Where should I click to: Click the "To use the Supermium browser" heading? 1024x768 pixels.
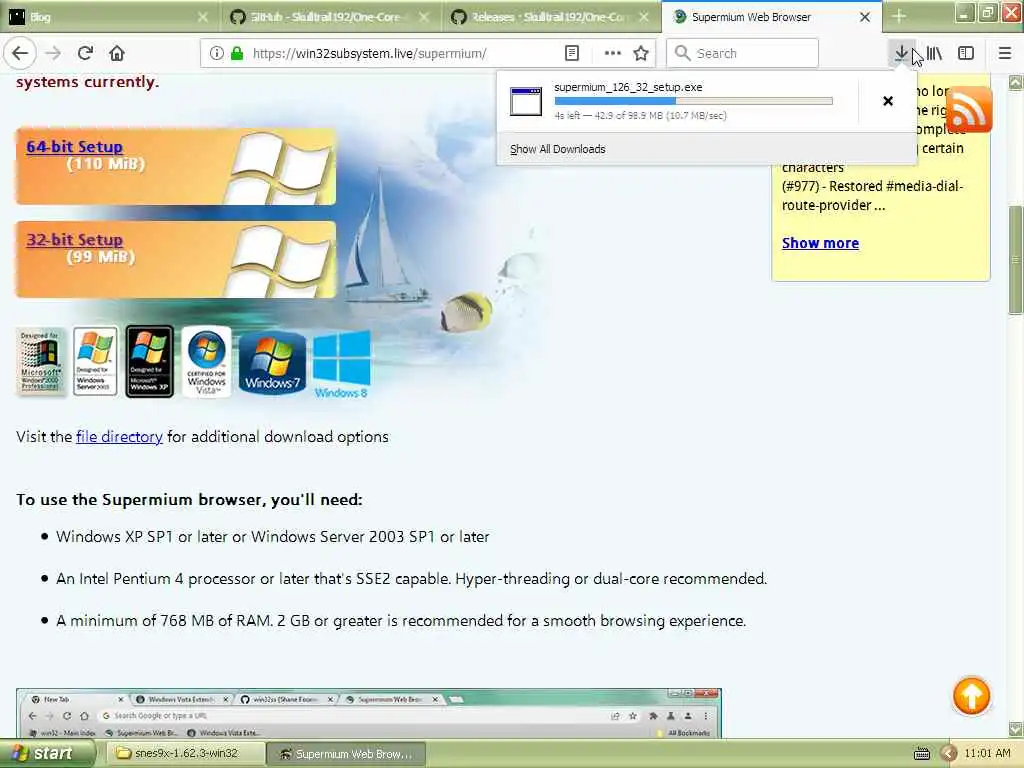[x=189, y=500]
